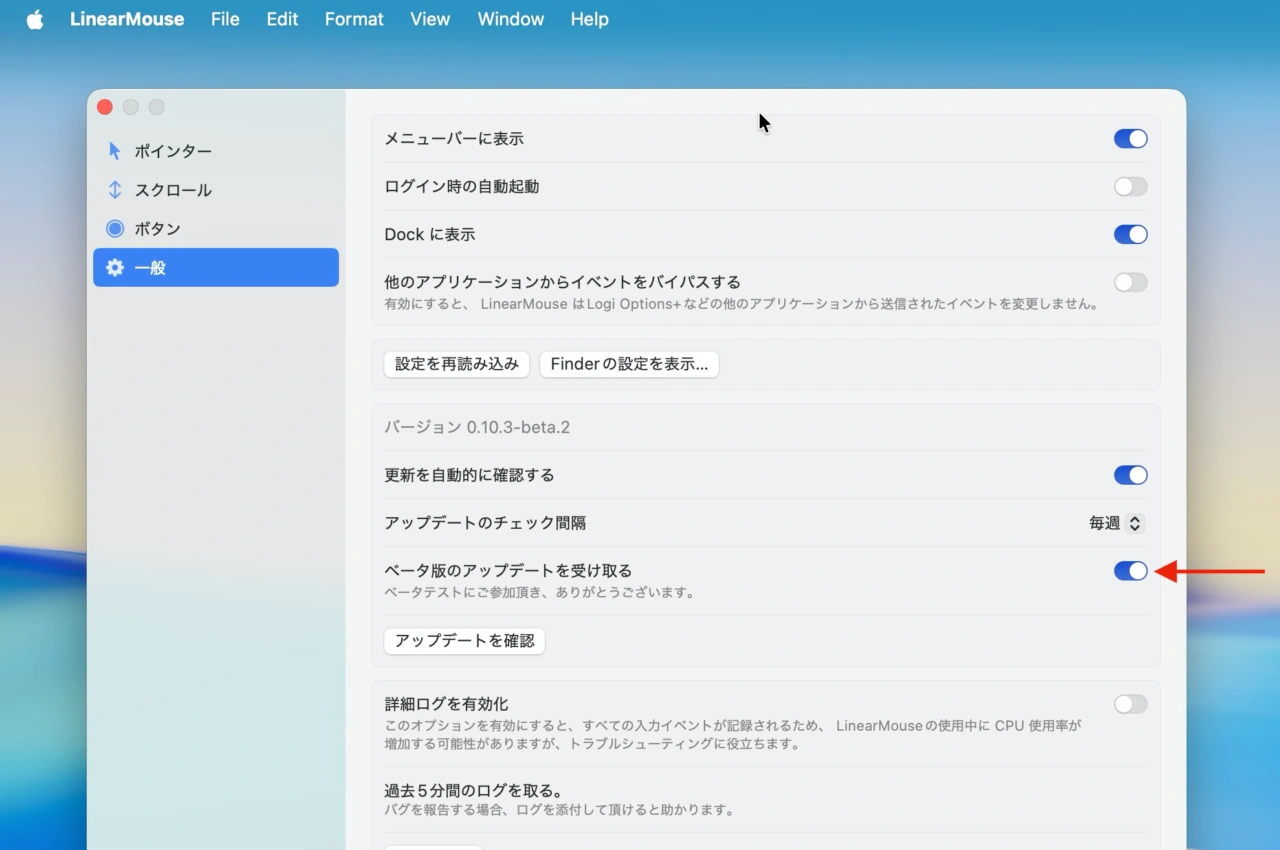Disable automatic update checking

1130,475
